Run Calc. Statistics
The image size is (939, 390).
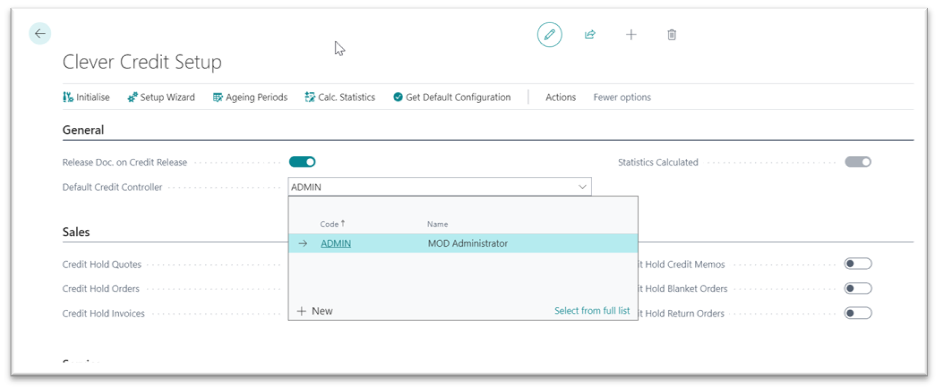pyautogui.click(x=340, y=97)
